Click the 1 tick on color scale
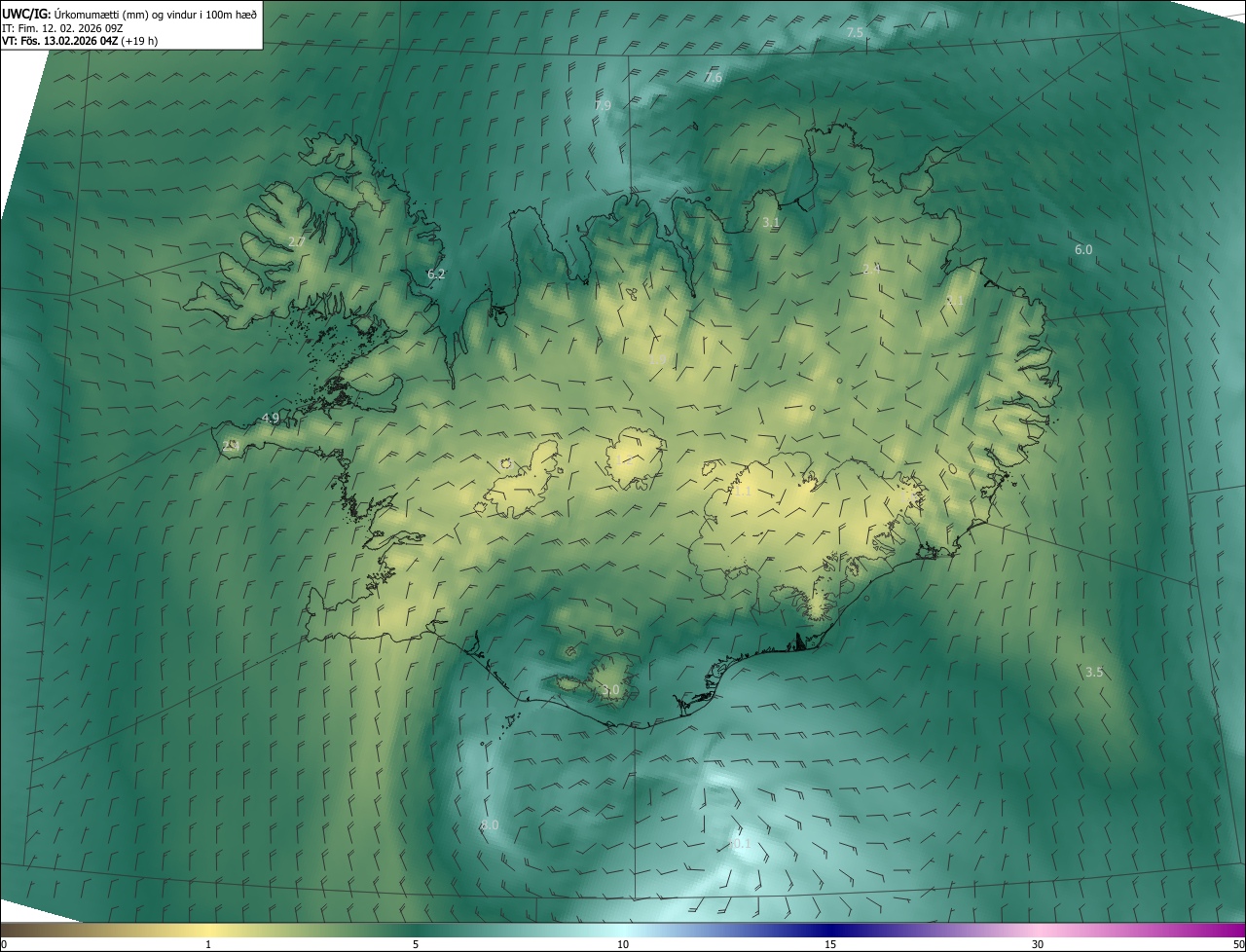This screenshot has width=1246, height=952. click(x=208, y=944)
